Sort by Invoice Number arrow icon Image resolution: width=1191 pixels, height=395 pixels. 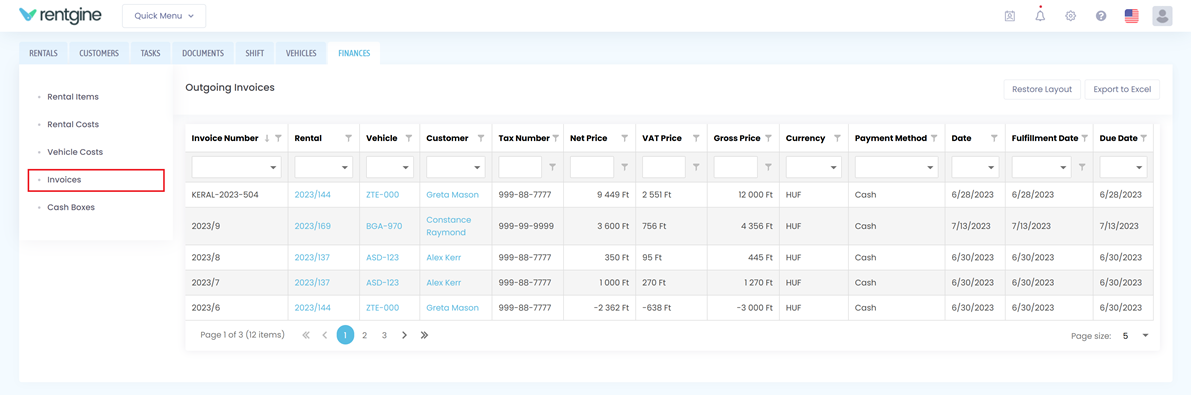click(x=267, y=138)
